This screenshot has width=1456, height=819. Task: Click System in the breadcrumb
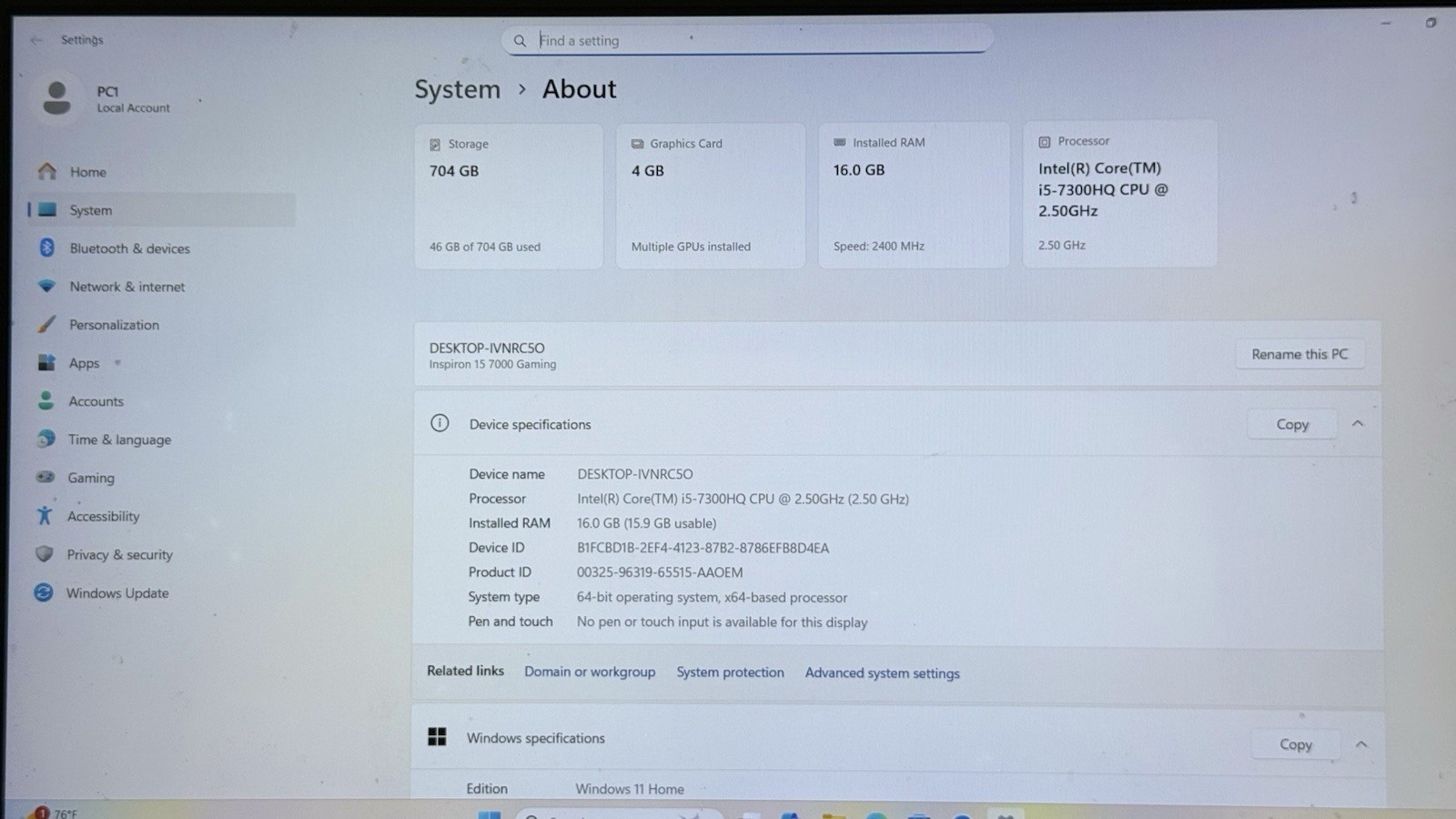pos(458,89)
